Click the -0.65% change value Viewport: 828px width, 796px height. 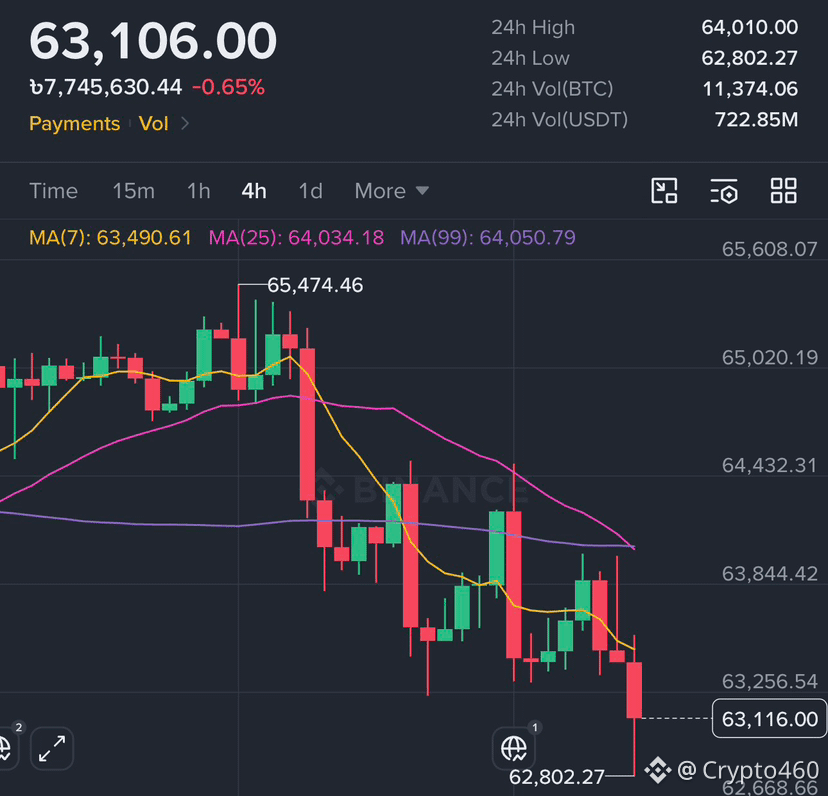point(228,87)
